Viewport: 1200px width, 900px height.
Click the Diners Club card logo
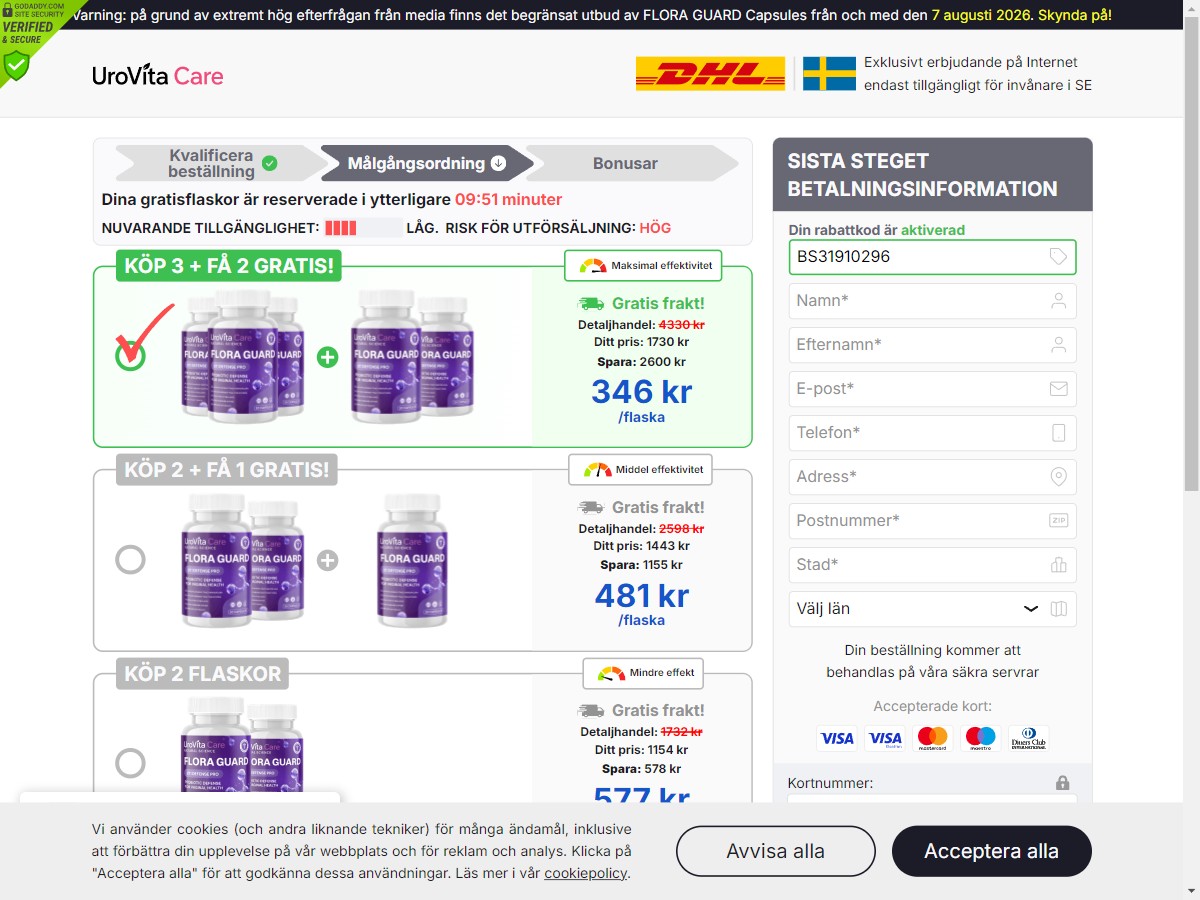coord(1029,739)
